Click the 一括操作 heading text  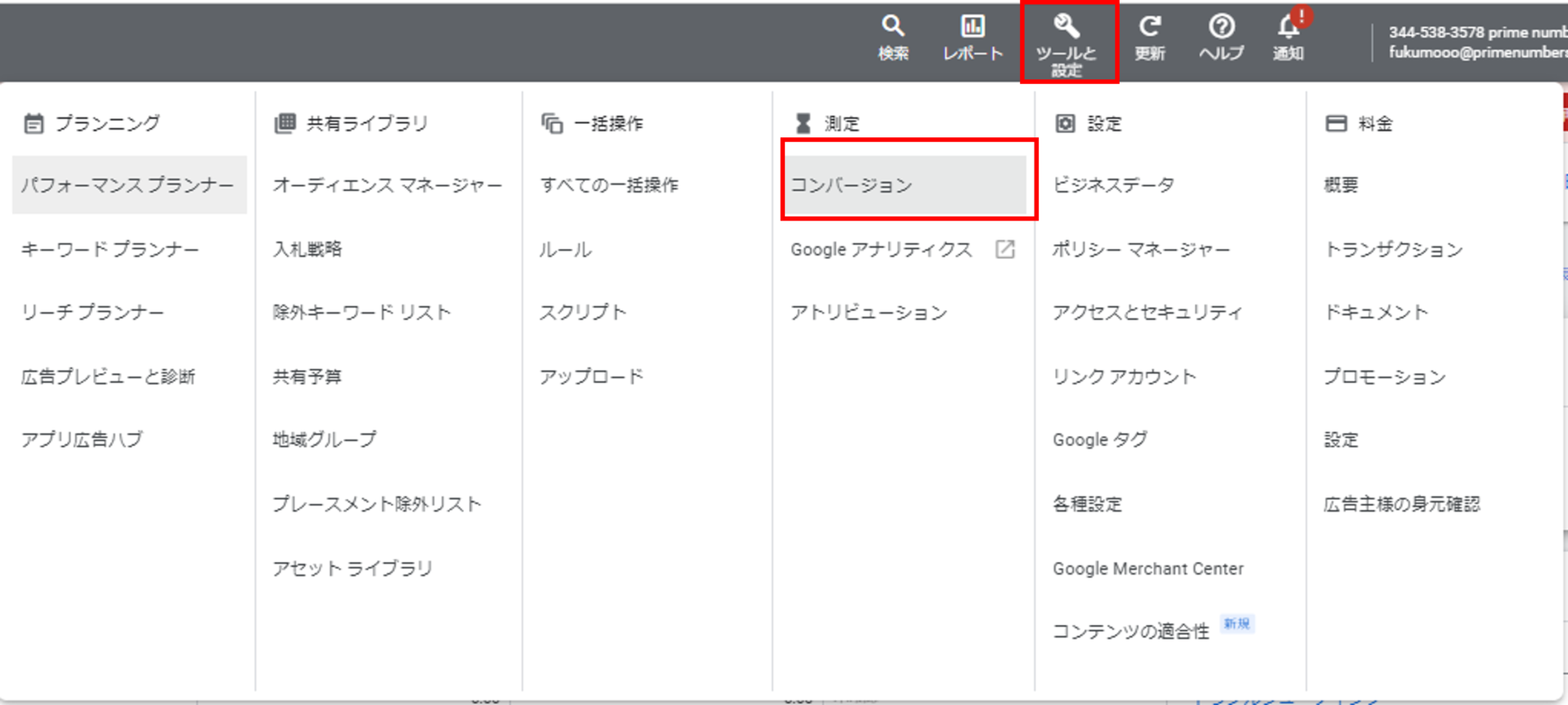coord(608,123)
